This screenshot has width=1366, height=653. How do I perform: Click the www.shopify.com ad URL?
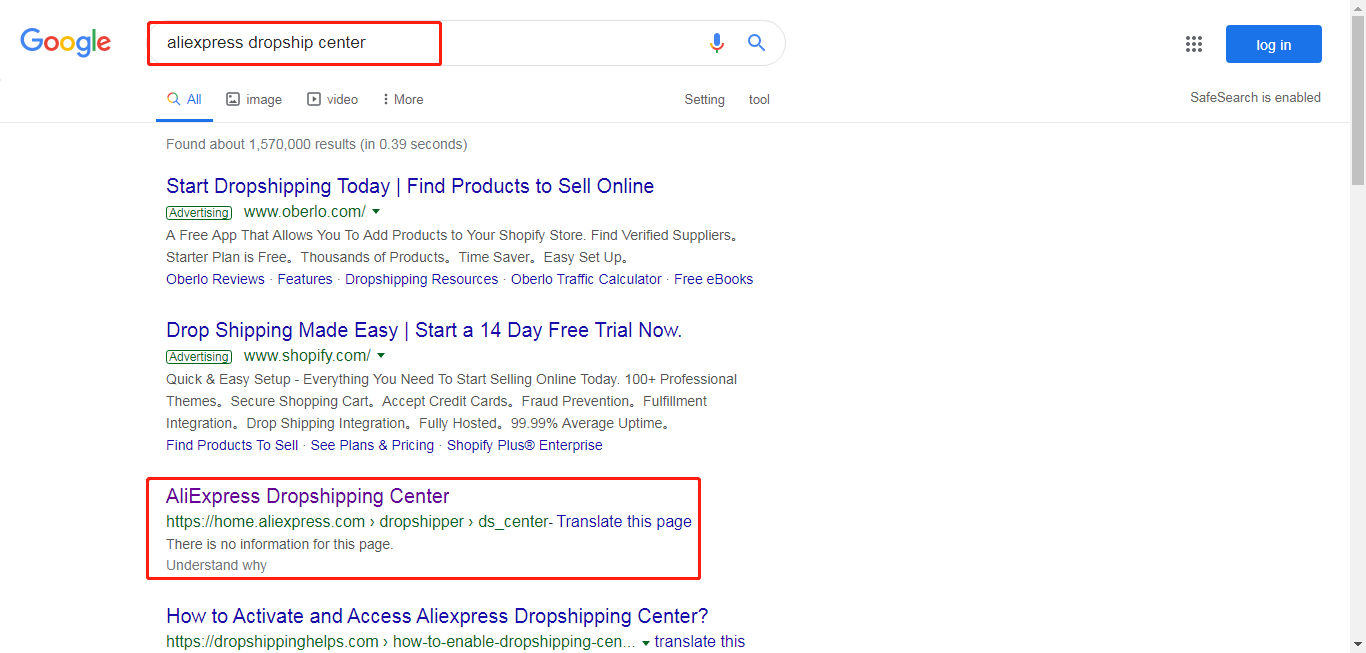[x=307, y=356]
